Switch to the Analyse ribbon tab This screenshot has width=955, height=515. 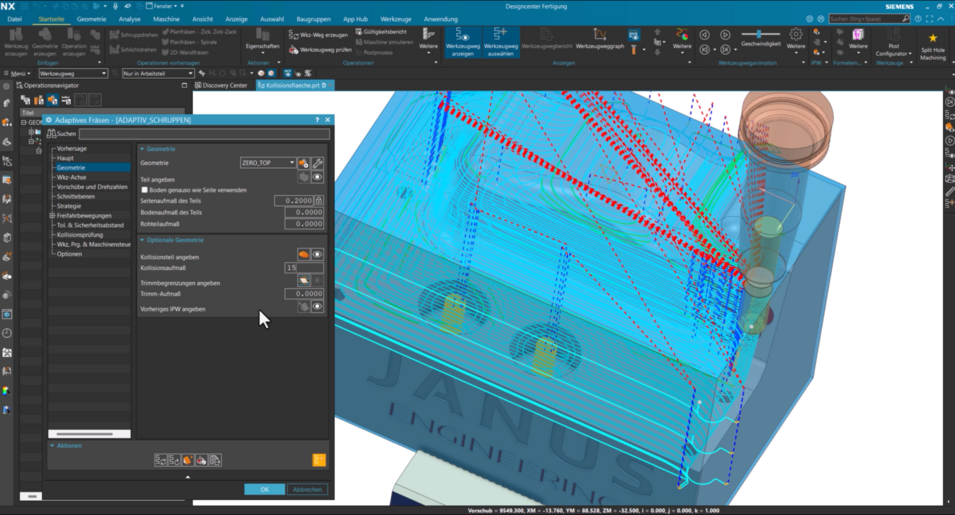130,19
